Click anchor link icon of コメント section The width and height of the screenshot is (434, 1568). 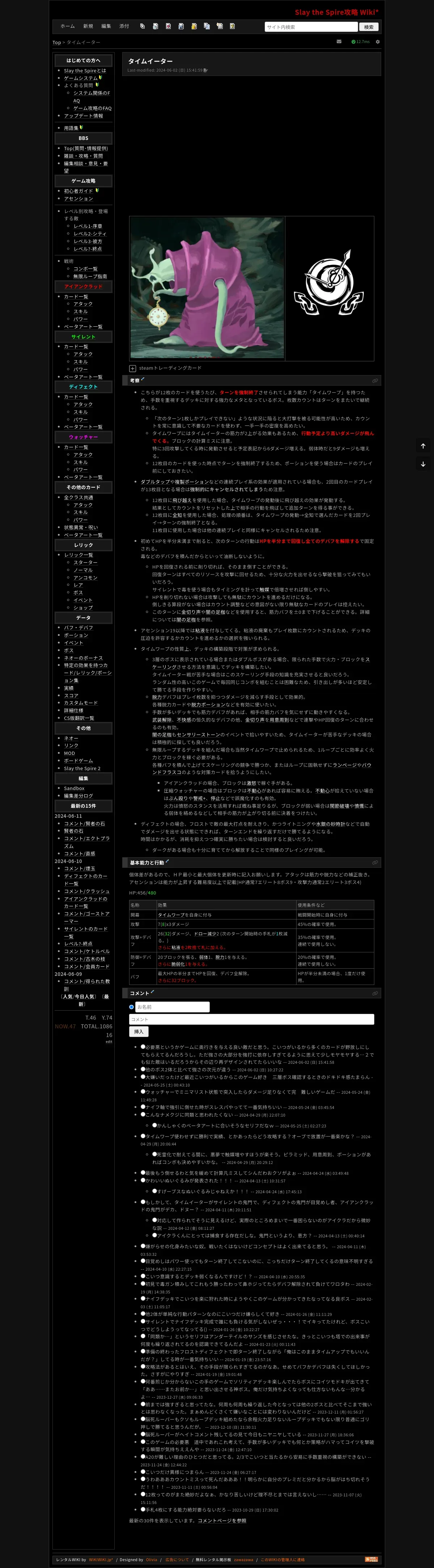tap(375, 993)
